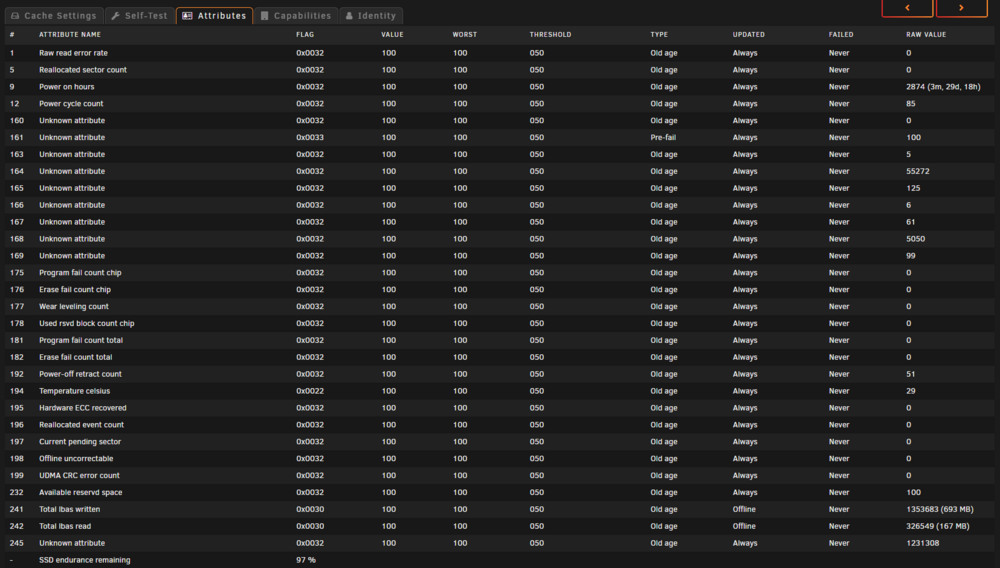Select Hardware ECC recovered row
Viewport: 1000px width, 568px height.
pyautogui.click(x=500, y=407)
